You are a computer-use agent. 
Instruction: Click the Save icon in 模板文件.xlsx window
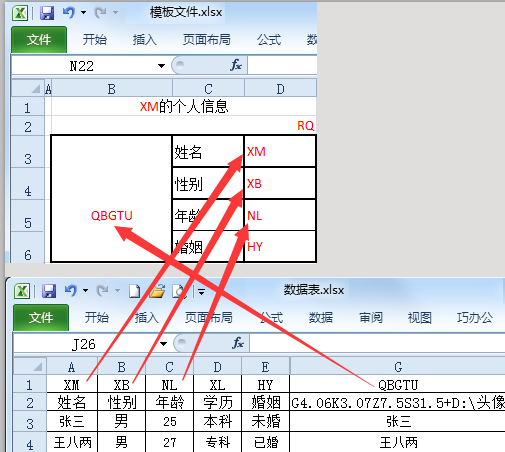(47, 13)
